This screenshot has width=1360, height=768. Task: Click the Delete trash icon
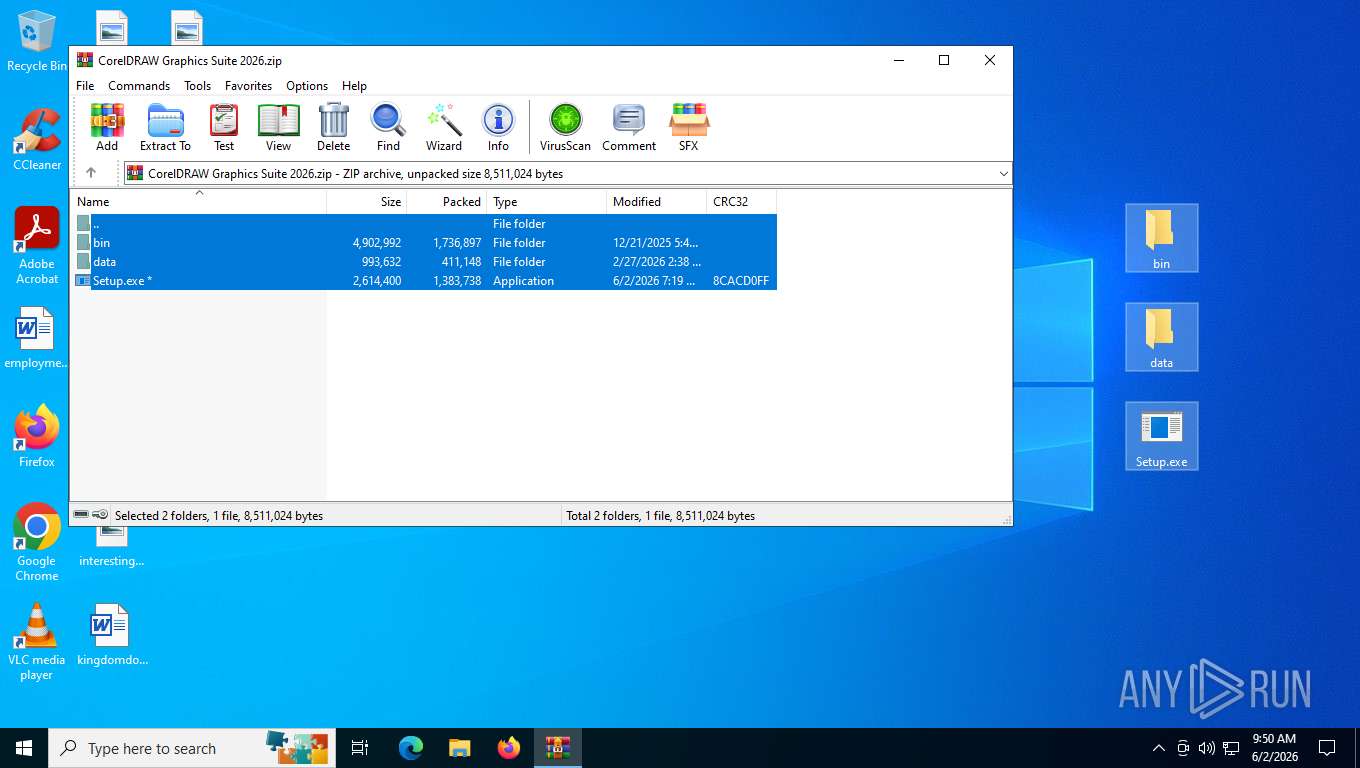(333, 127)
